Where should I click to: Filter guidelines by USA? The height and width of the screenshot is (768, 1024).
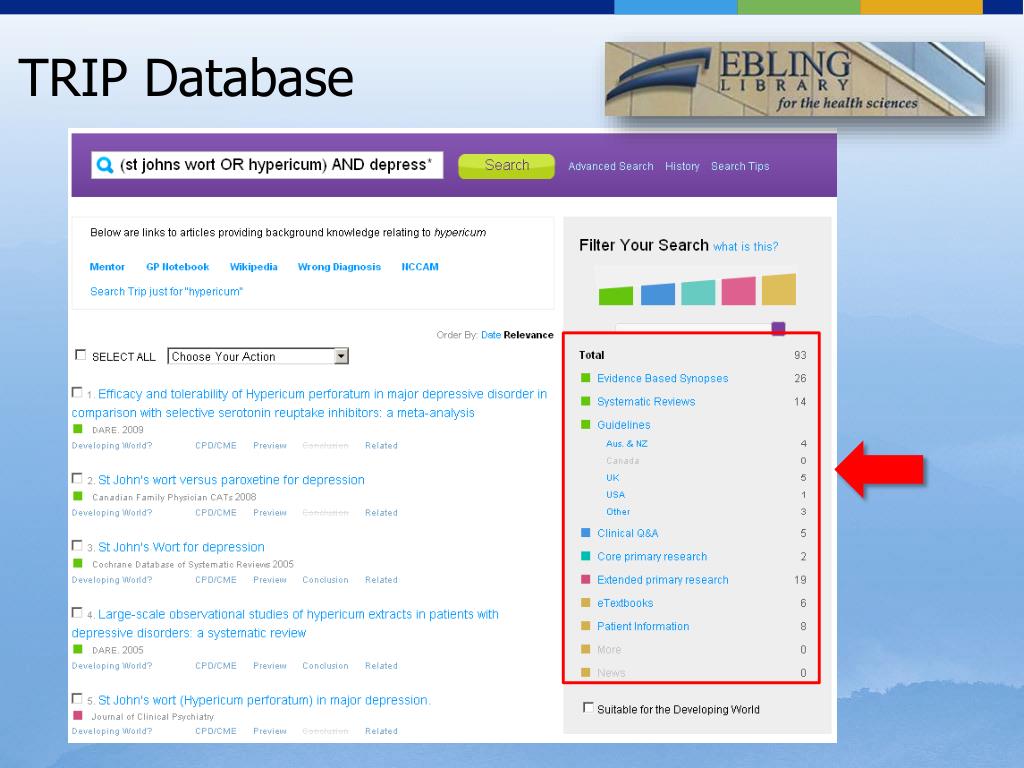point(615,494)
